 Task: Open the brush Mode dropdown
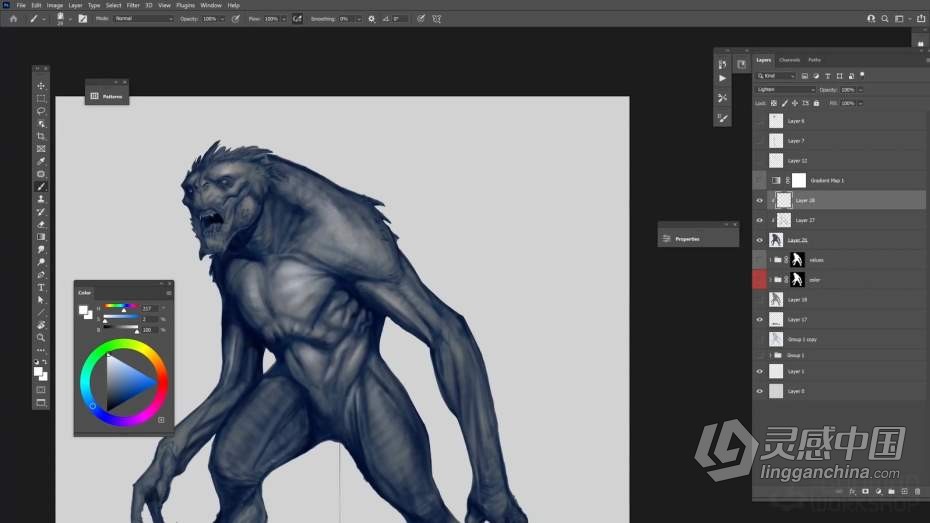(143, 19)
